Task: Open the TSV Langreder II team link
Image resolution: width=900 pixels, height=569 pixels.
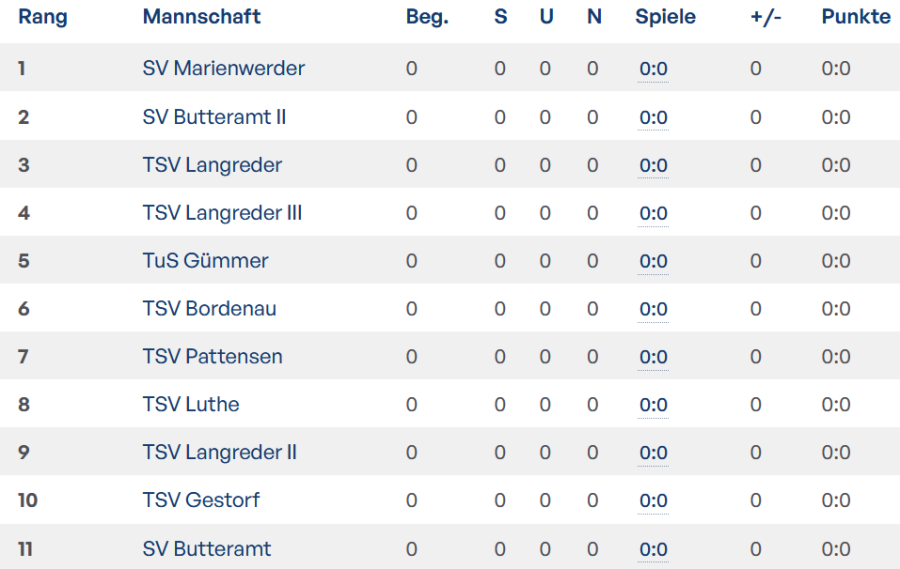Action: pos(219,453)
